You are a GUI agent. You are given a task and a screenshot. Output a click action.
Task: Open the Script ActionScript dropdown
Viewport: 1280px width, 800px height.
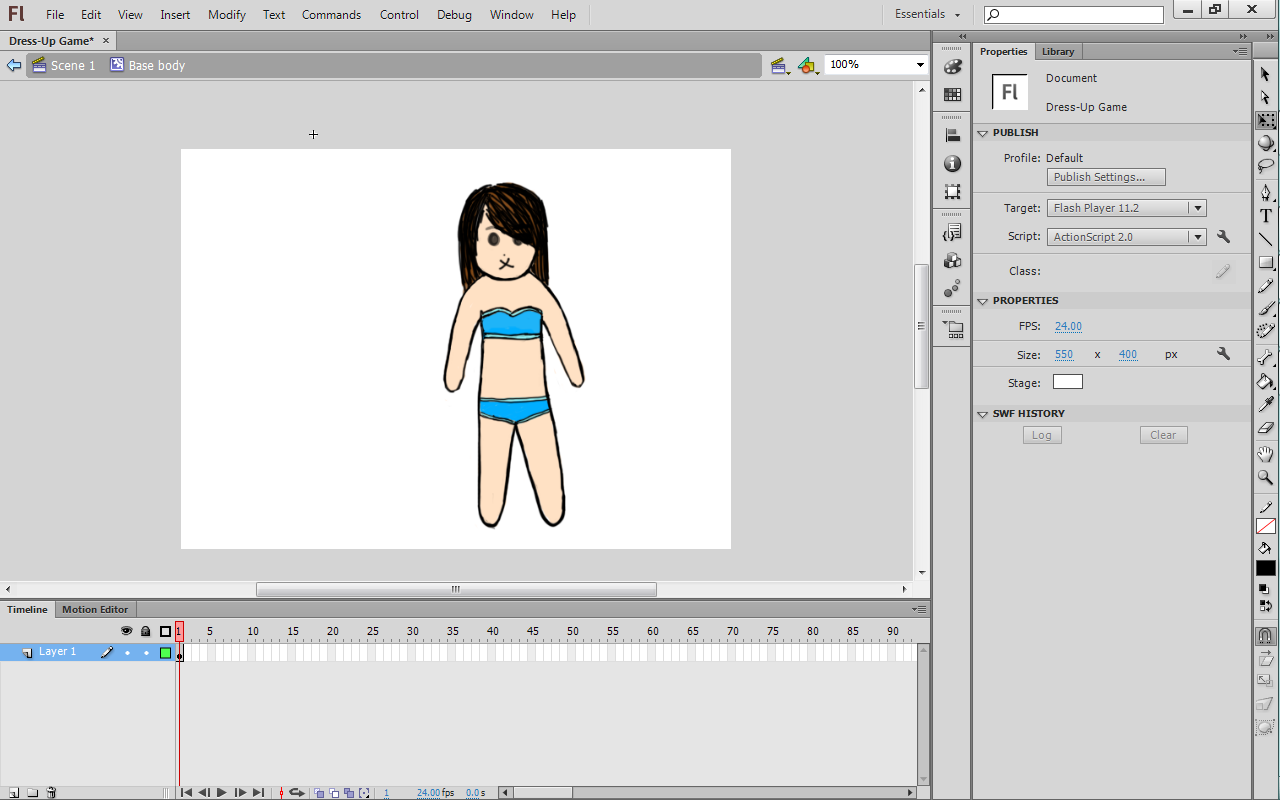[1126, 237]
